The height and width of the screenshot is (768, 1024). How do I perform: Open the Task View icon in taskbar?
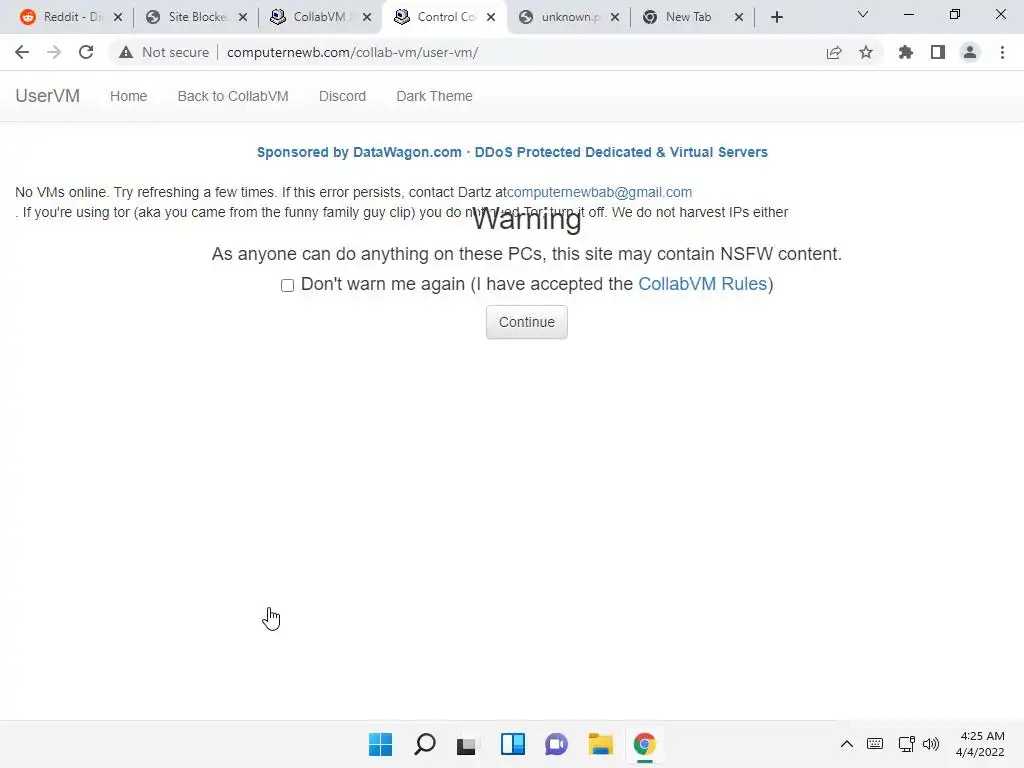click(466, 745)
